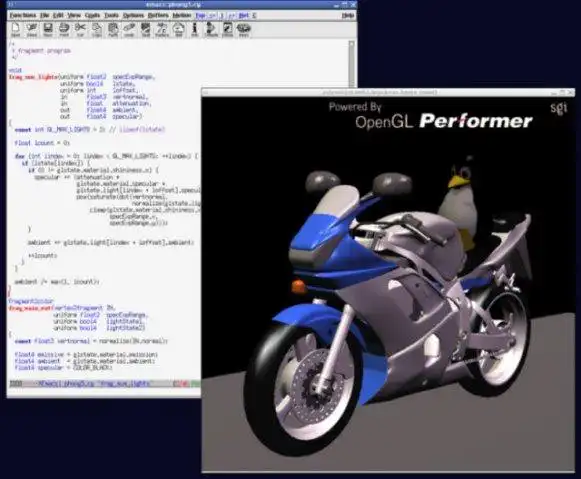
Task: Jump to buffer end with Bot
Action: click(x=243, y=15)
